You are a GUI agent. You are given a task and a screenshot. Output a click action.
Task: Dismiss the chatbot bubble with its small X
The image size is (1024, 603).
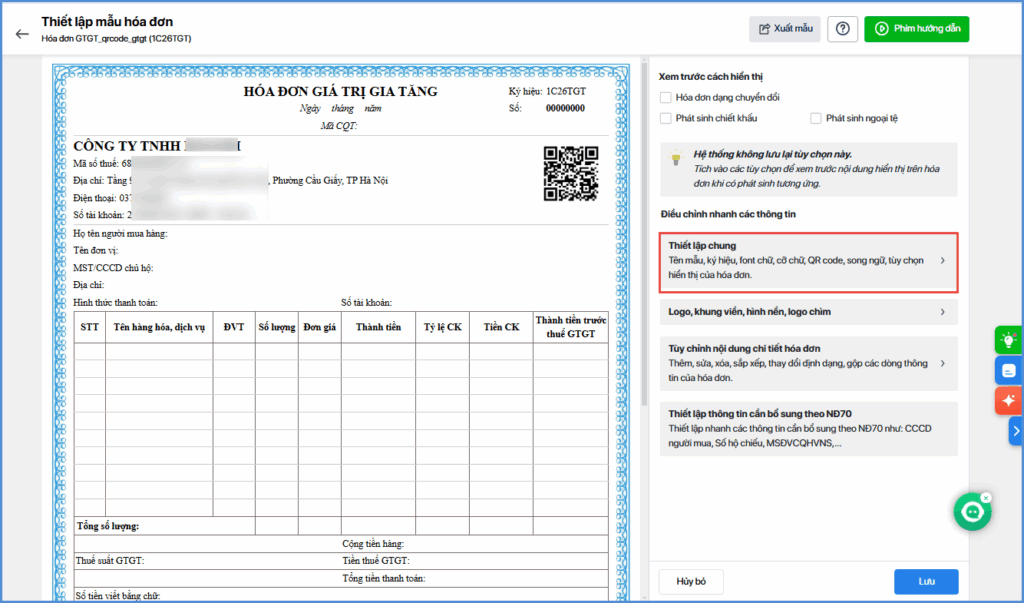pos(986,497)
